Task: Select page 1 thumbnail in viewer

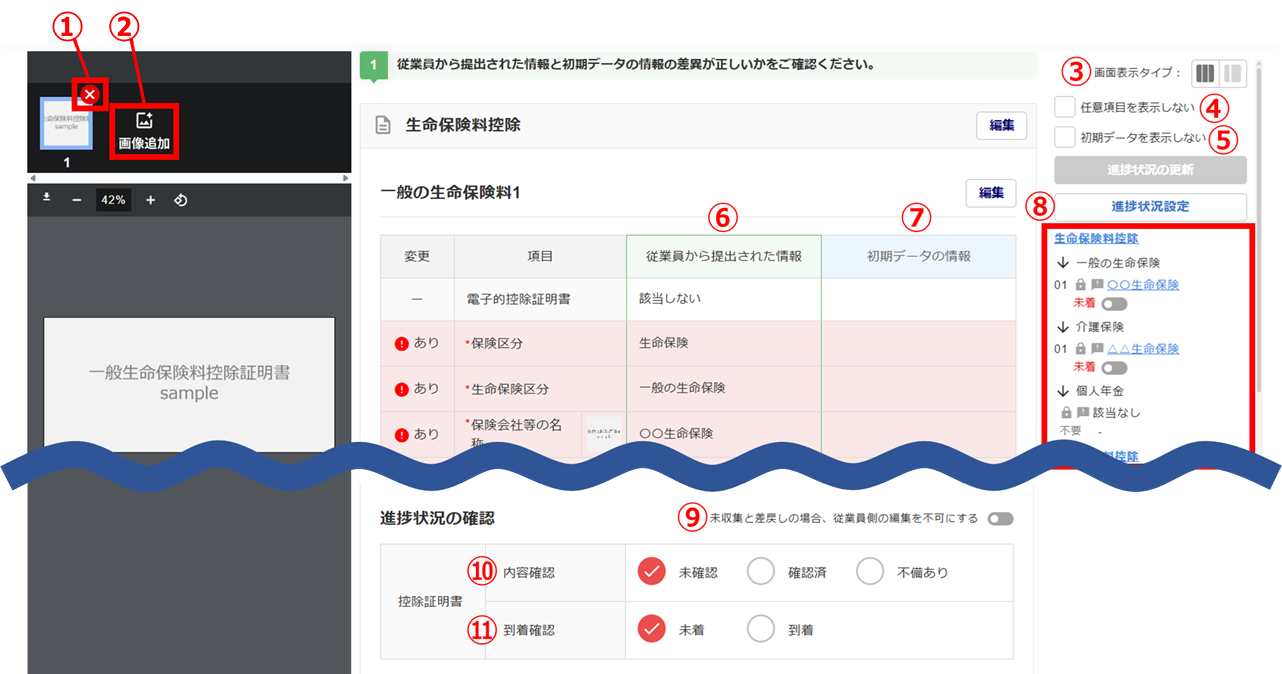Action: 66,124
